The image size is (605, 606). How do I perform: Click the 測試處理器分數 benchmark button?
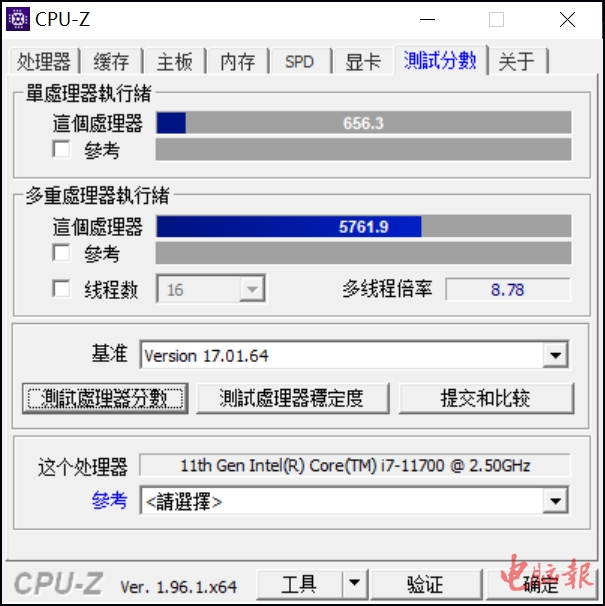pos(105,398)
